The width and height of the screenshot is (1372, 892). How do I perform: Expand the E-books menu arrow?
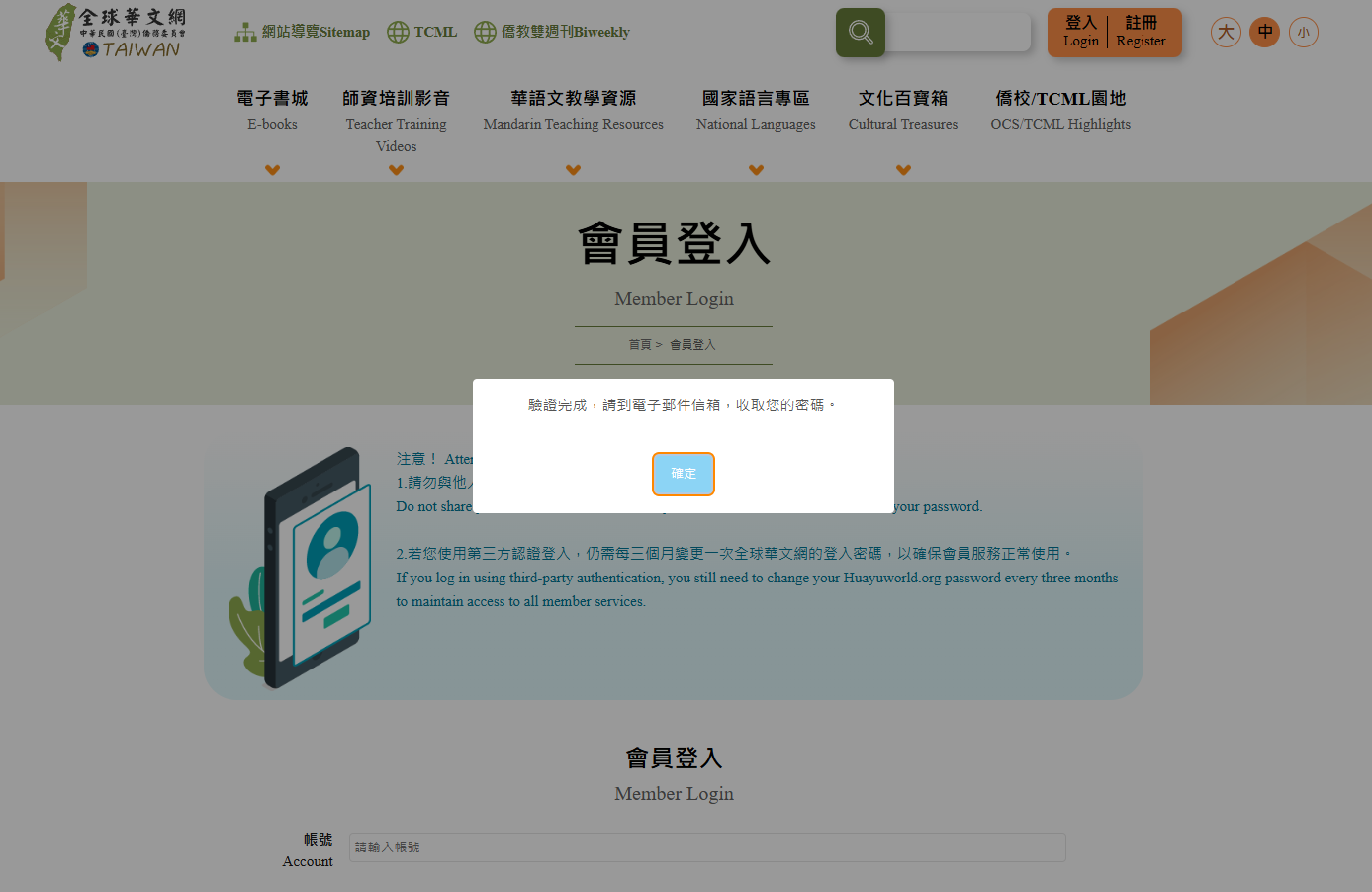(x=273, y=170)
